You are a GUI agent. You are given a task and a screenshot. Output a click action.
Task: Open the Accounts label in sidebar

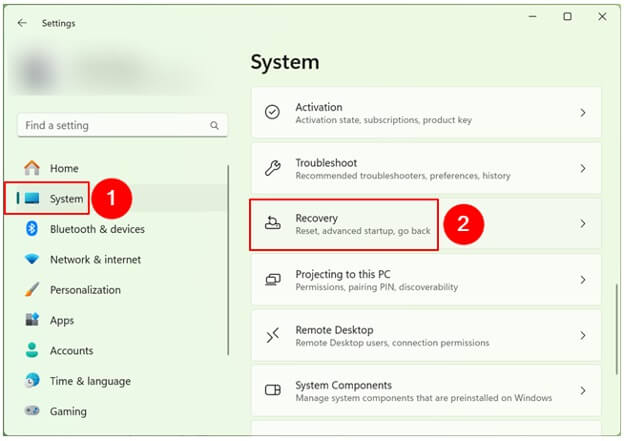pyautogui.click(x=72, y=351)
